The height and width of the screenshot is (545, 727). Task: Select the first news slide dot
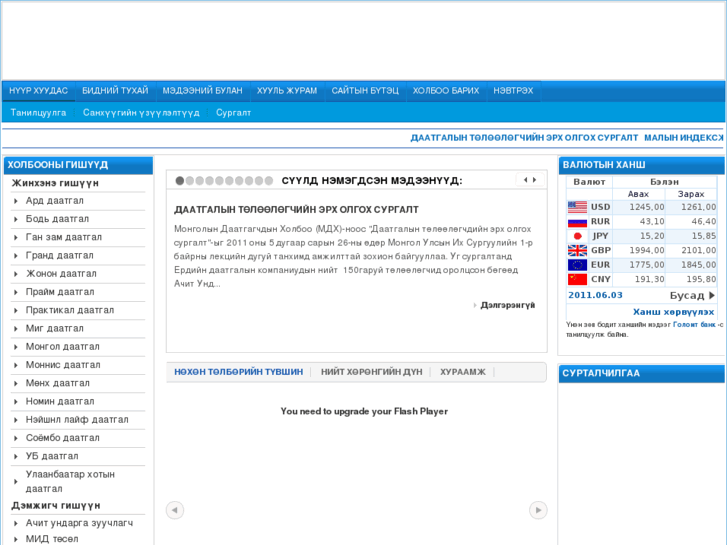pyautogui.click(x=180, y=181)
